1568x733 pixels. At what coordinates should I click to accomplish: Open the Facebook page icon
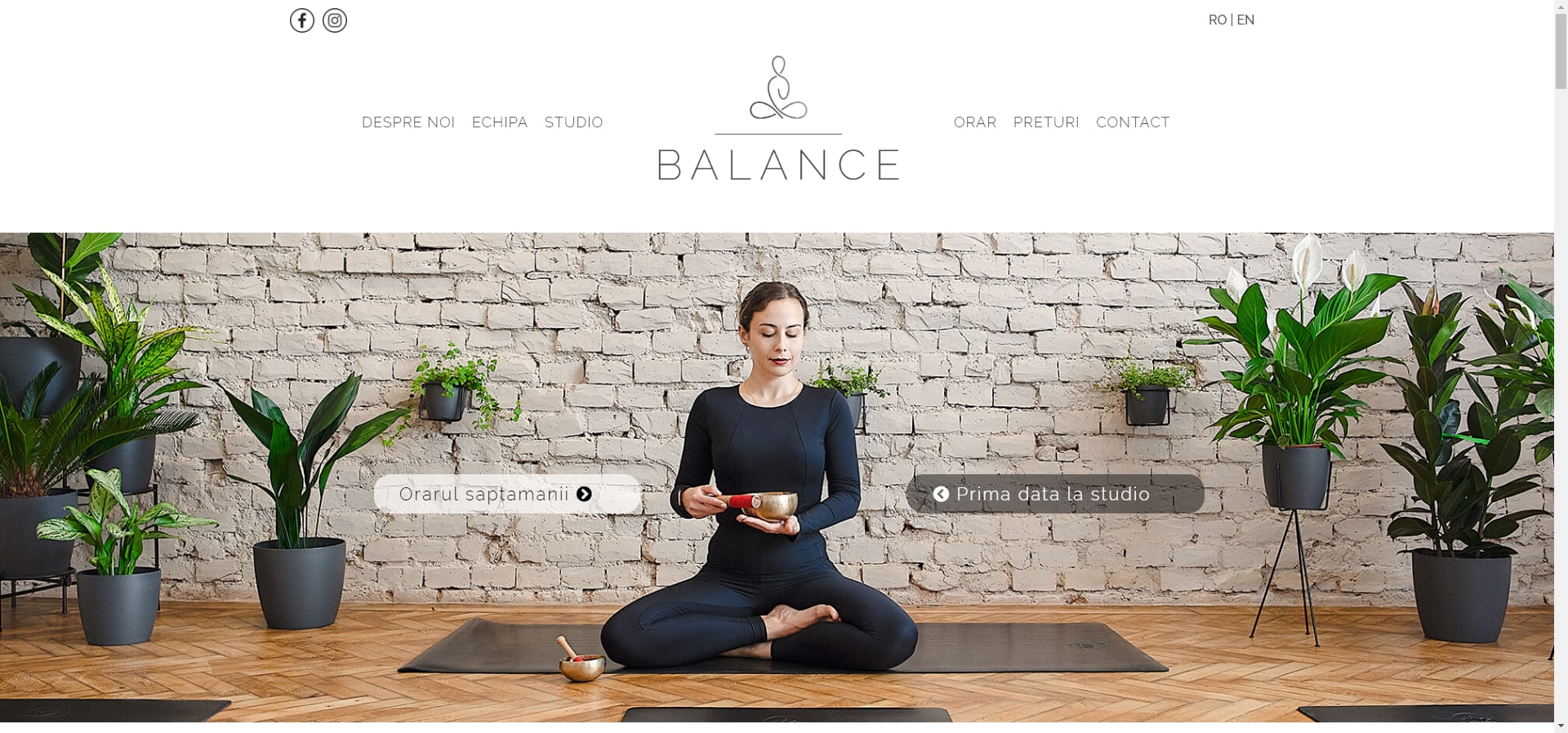tap(302, 20)
